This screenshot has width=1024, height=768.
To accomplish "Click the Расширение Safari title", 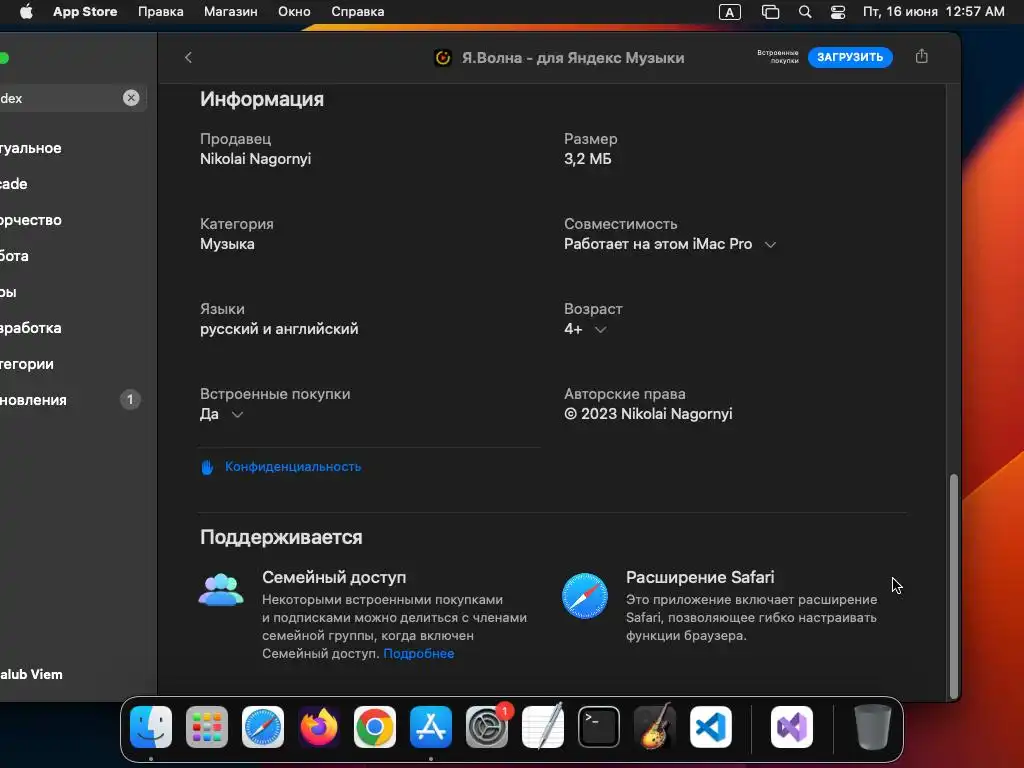I will (x=700, y=577).
